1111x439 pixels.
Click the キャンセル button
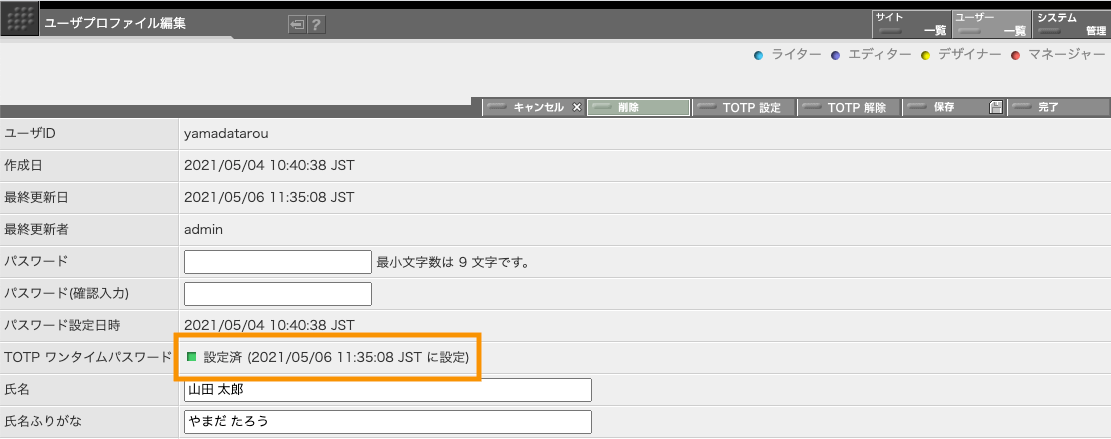coord(534,108)
